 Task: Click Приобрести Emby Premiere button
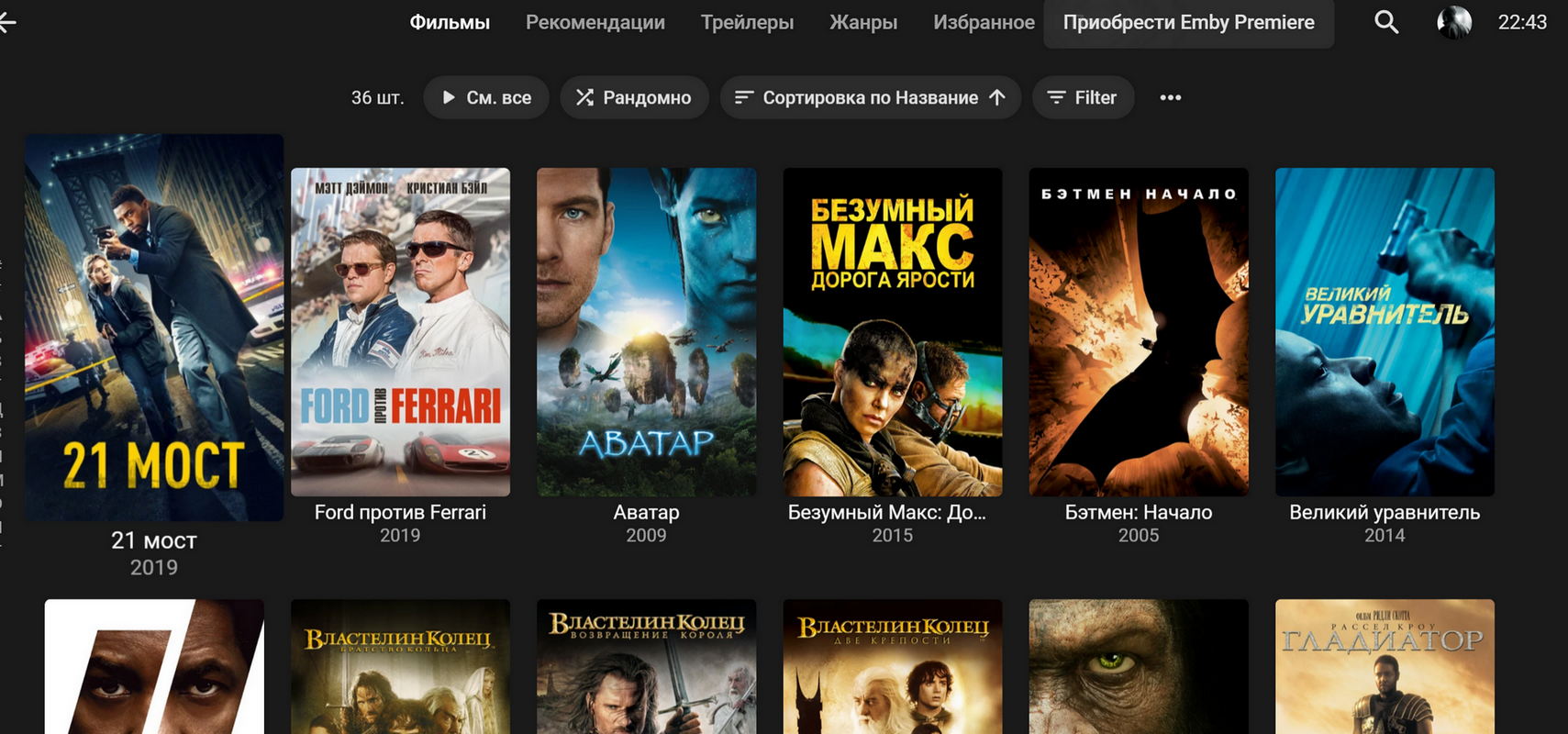tap(1188, 22)
